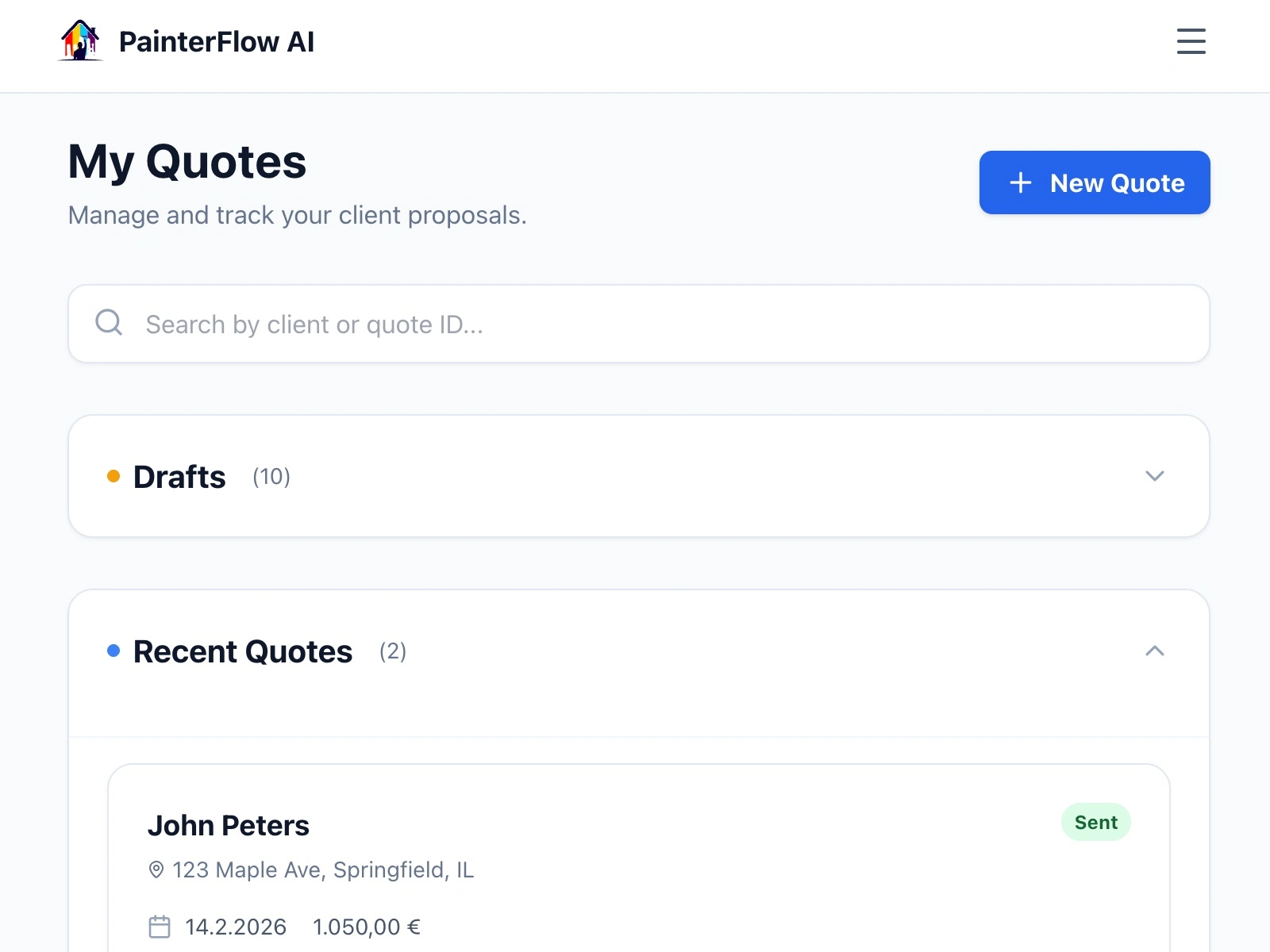Click the Drafts section title
This screenshot has height=952, width=1270.
point(179,477)
